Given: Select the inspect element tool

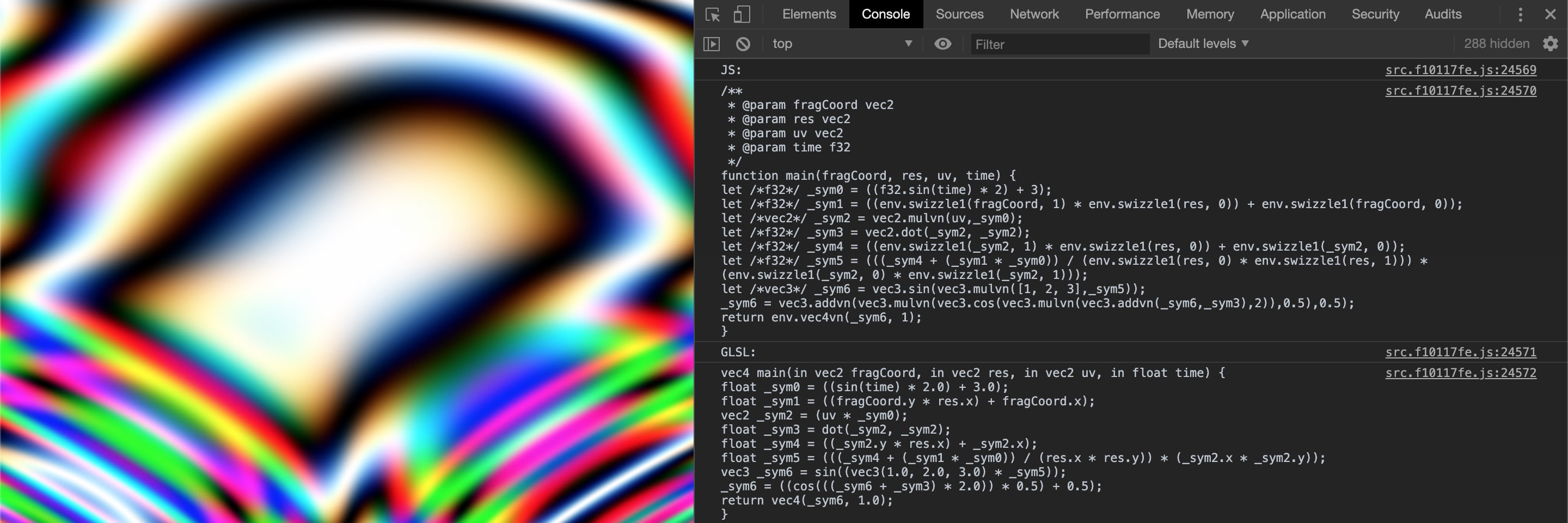Looking at the screenshot, I should point(712,14).
